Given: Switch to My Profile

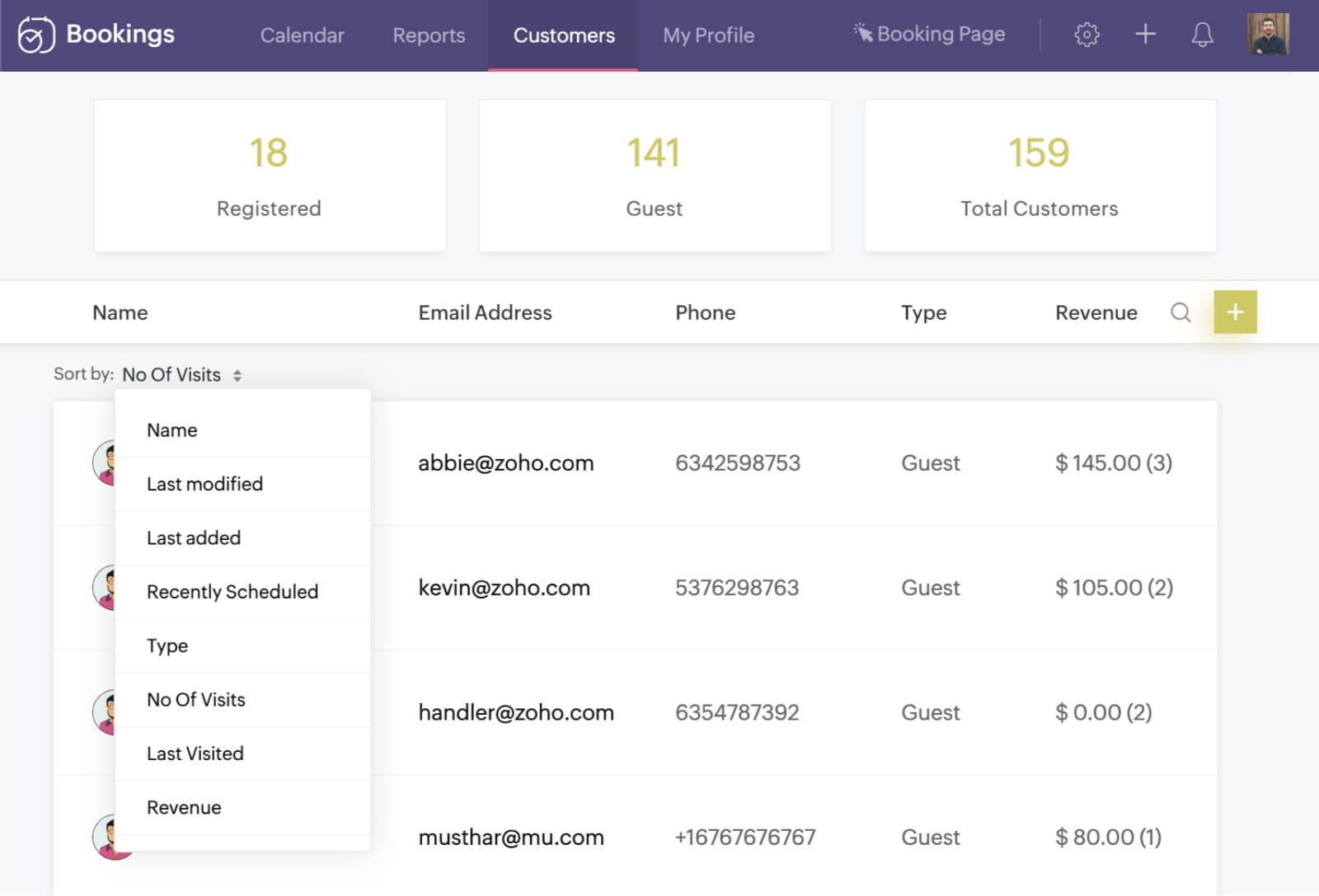Looking at the screenshot, I should pos(708,35).
